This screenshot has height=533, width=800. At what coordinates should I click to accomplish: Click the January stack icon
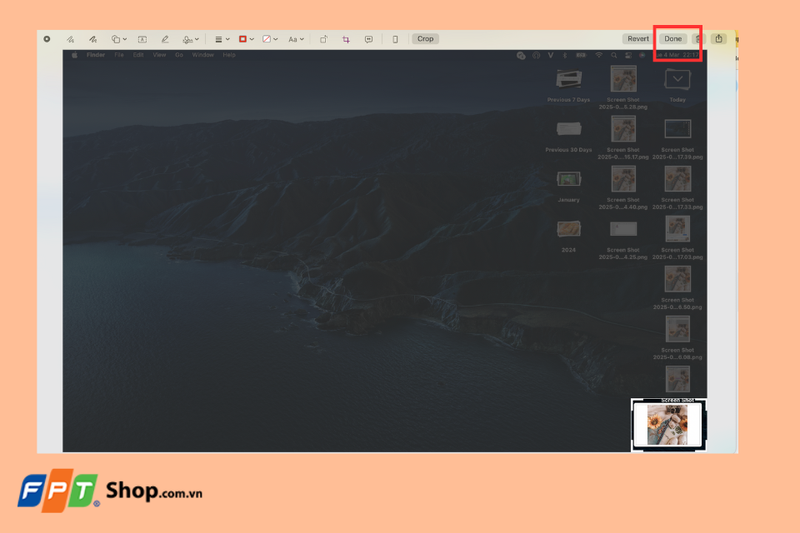point(568,179)
